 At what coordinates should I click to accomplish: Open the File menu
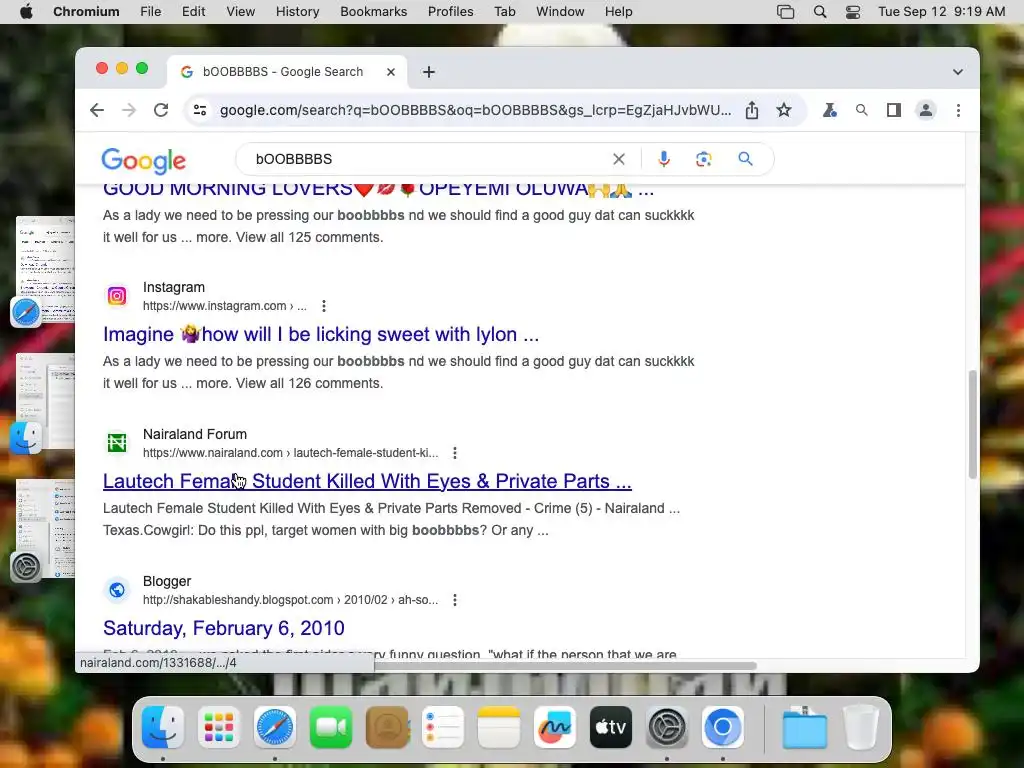pyautogui.click(x=150, y=12)
